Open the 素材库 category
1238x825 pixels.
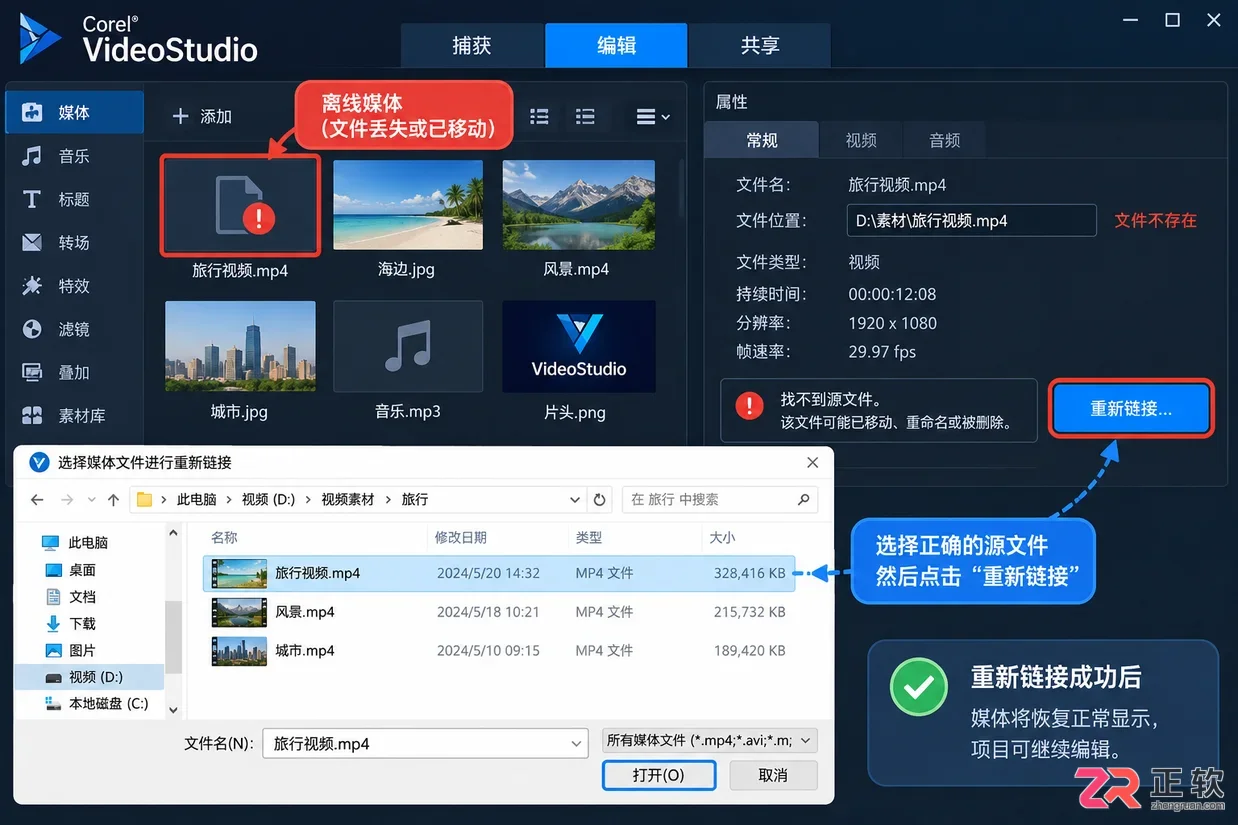click(74, 415)
